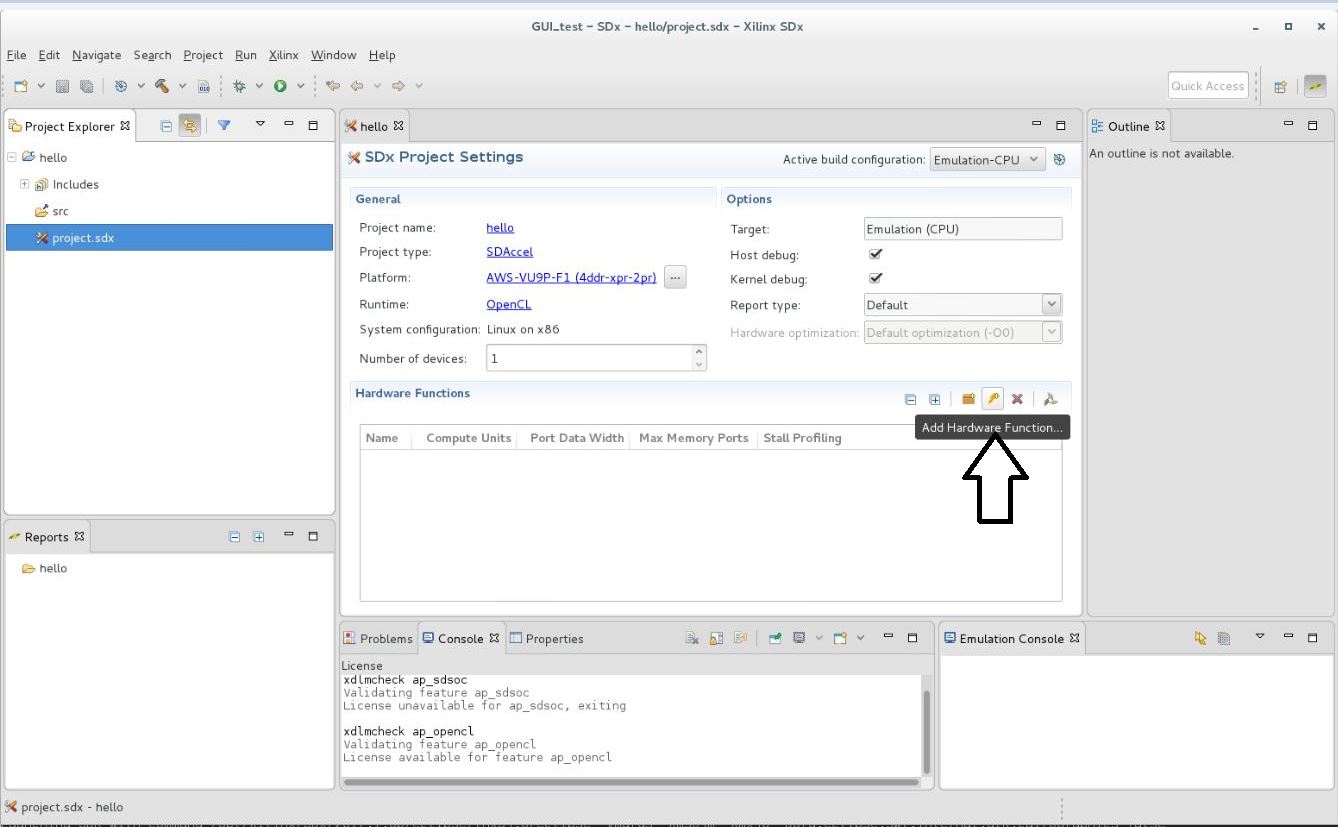Click the green Run play icon
The width and height of the screenshot is (1338, 827).
click(x=280, y=86)
